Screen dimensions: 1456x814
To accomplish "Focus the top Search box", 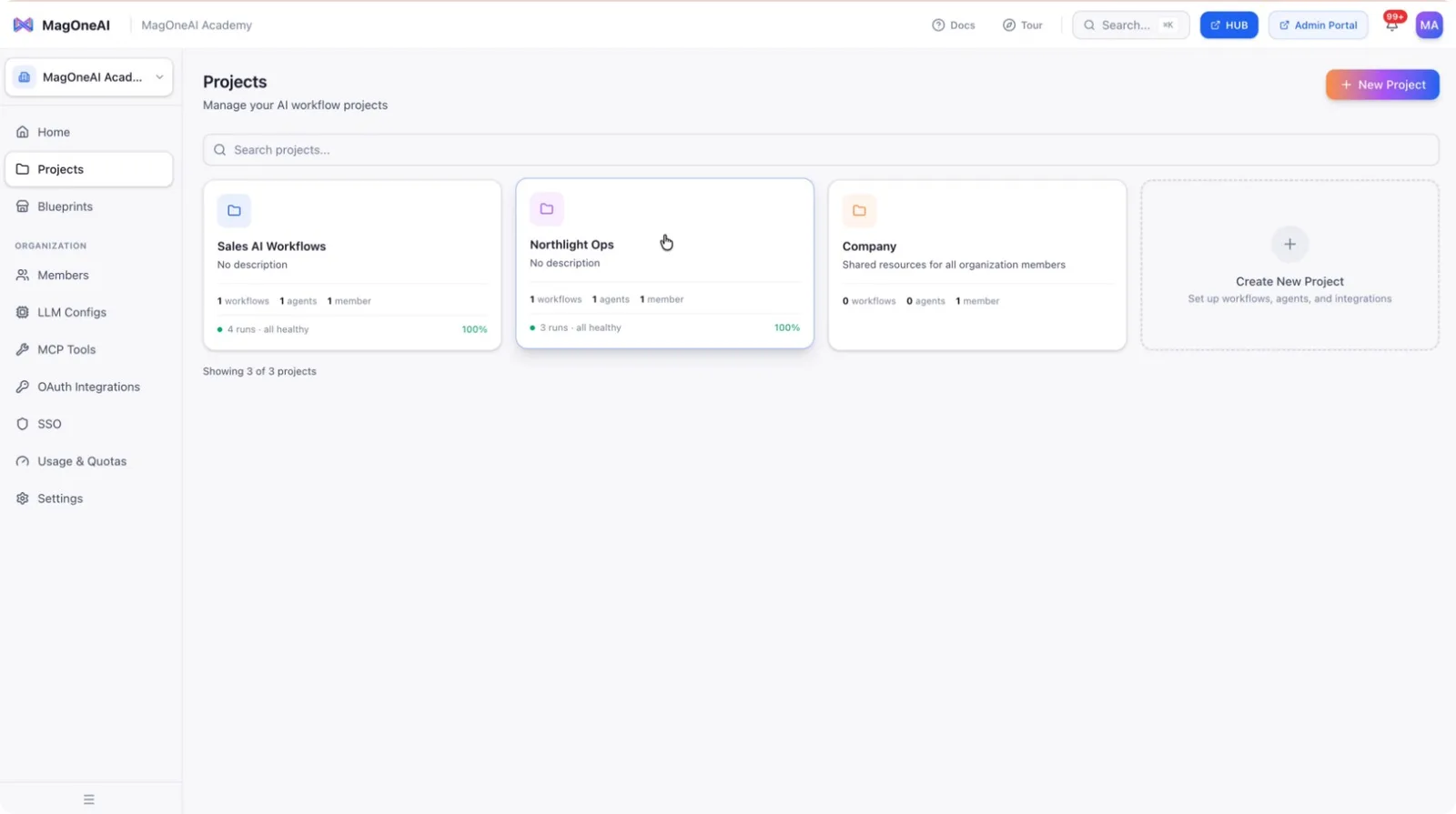I will pos(1130,25).
